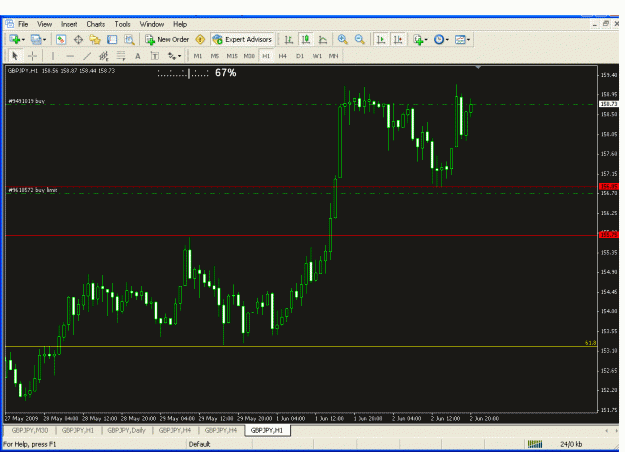Switch chart to Candlesticks mode
The height and width of the screenshot is (452, 625).
(306, 39)
